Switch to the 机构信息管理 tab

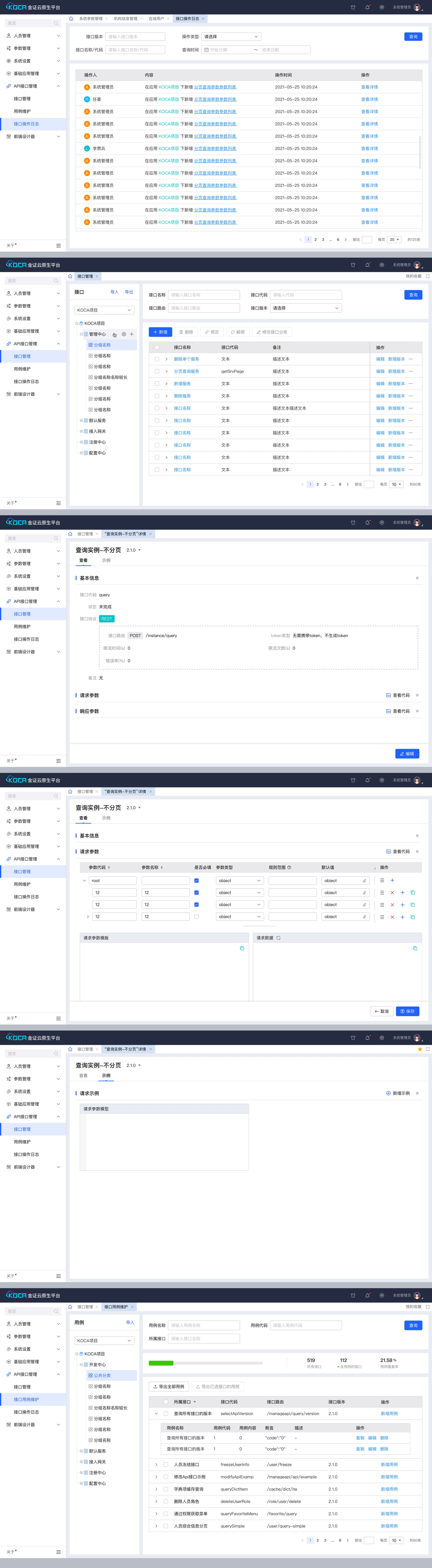[x=126, y=19]
